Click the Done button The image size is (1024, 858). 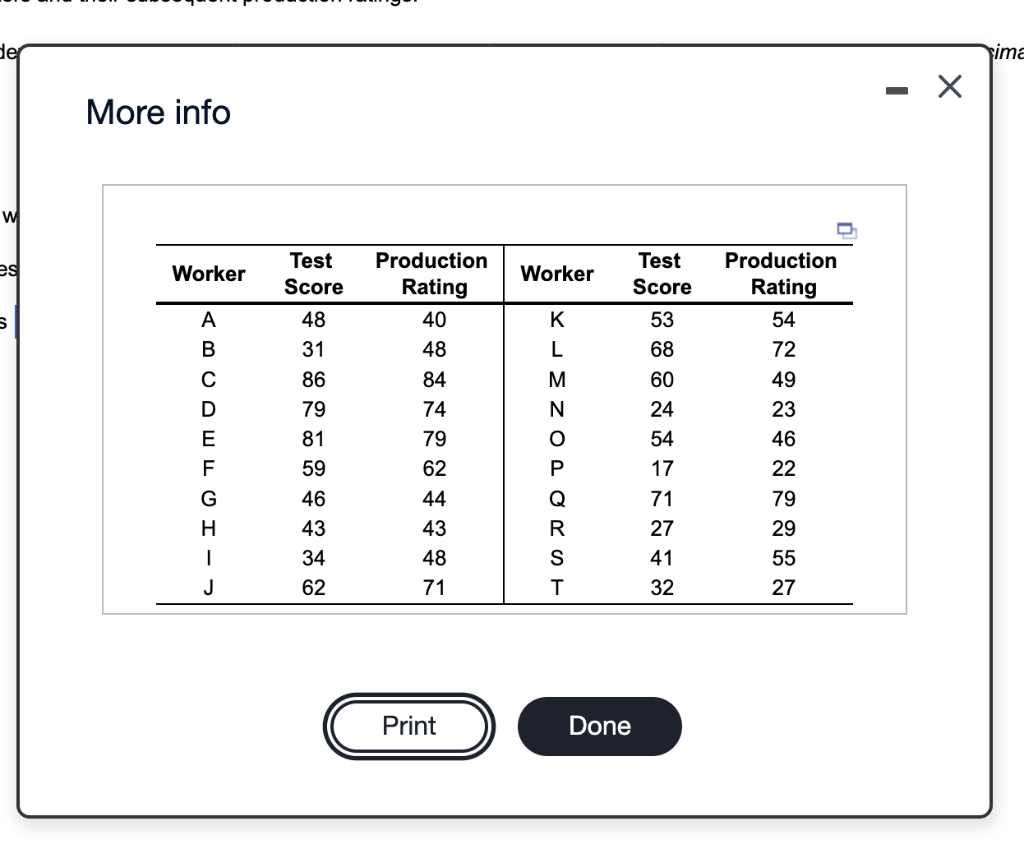click(x=599, y=726)
